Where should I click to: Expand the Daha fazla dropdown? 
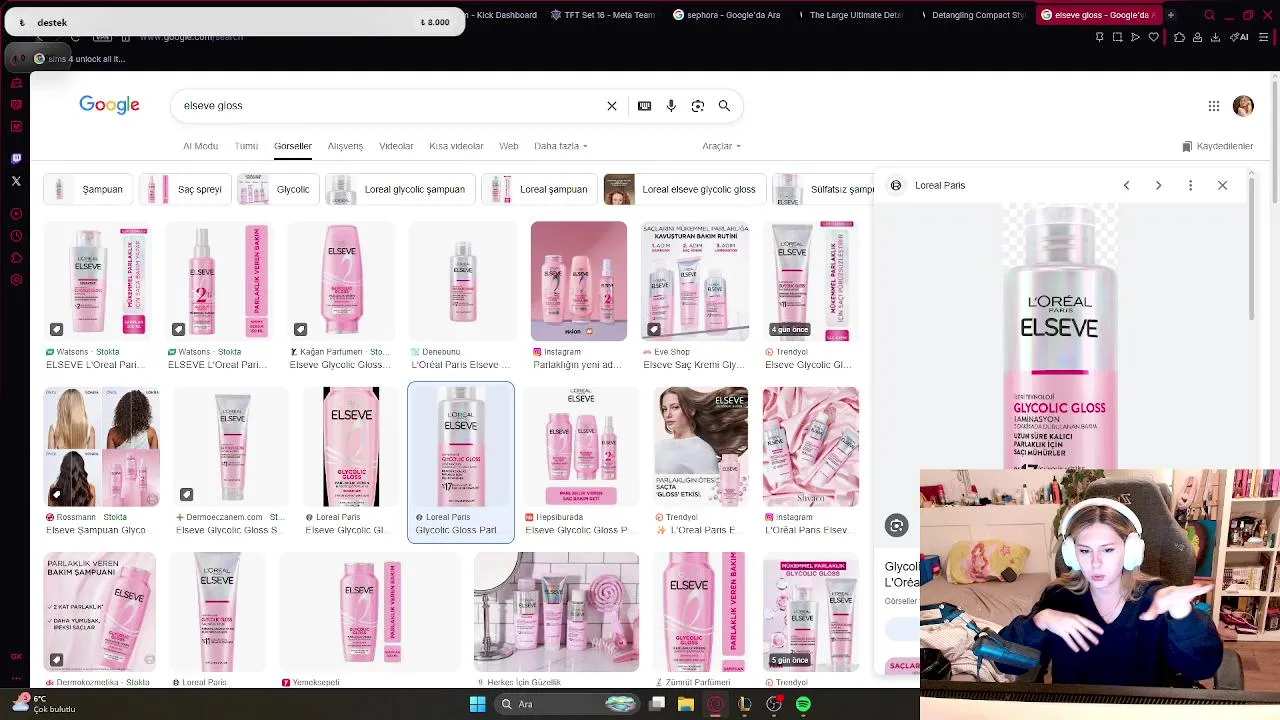point(560,146)
